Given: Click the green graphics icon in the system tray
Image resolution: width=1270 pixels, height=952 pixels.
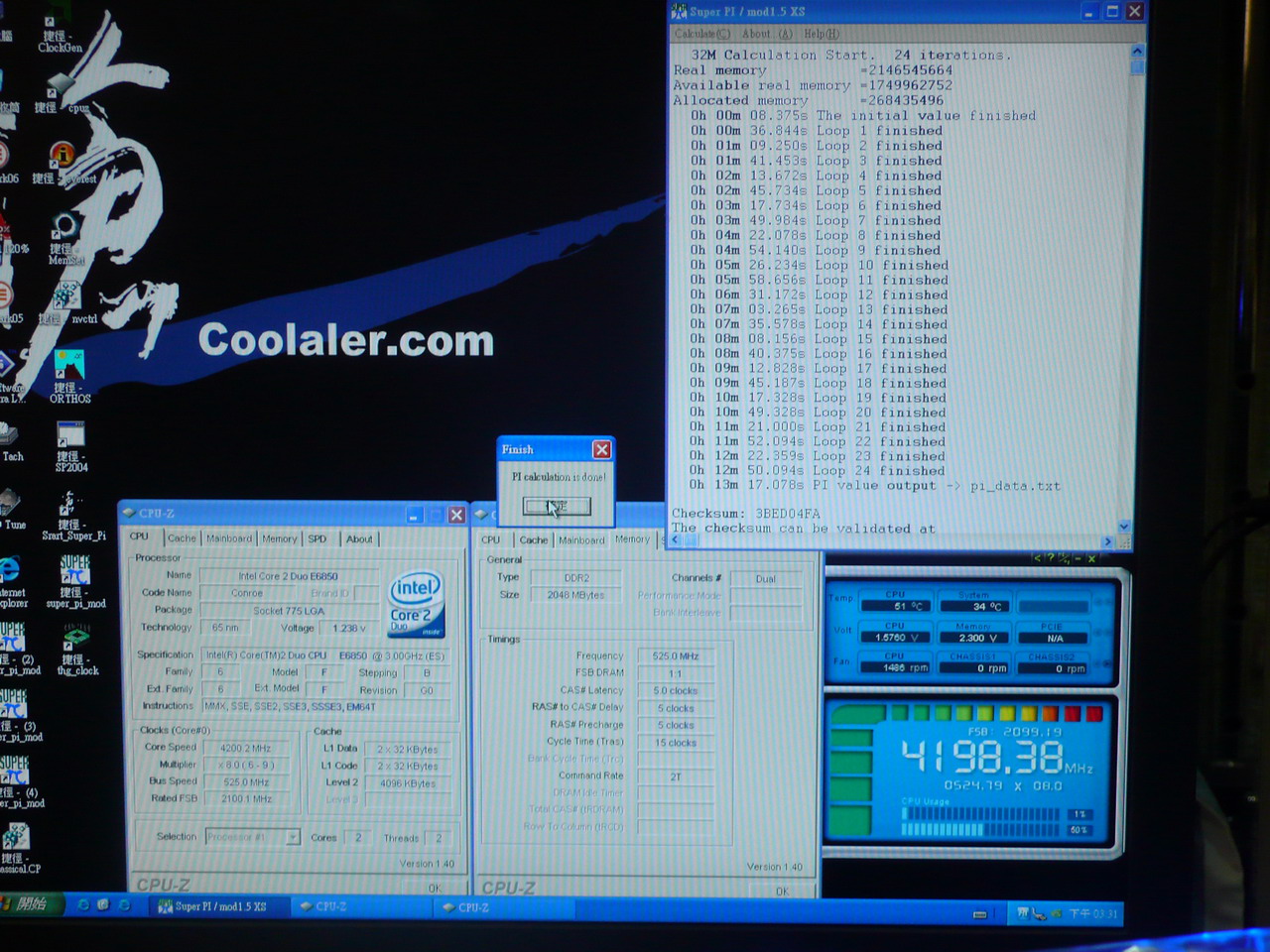Looking at the screenshot, I should (1056, 913).
